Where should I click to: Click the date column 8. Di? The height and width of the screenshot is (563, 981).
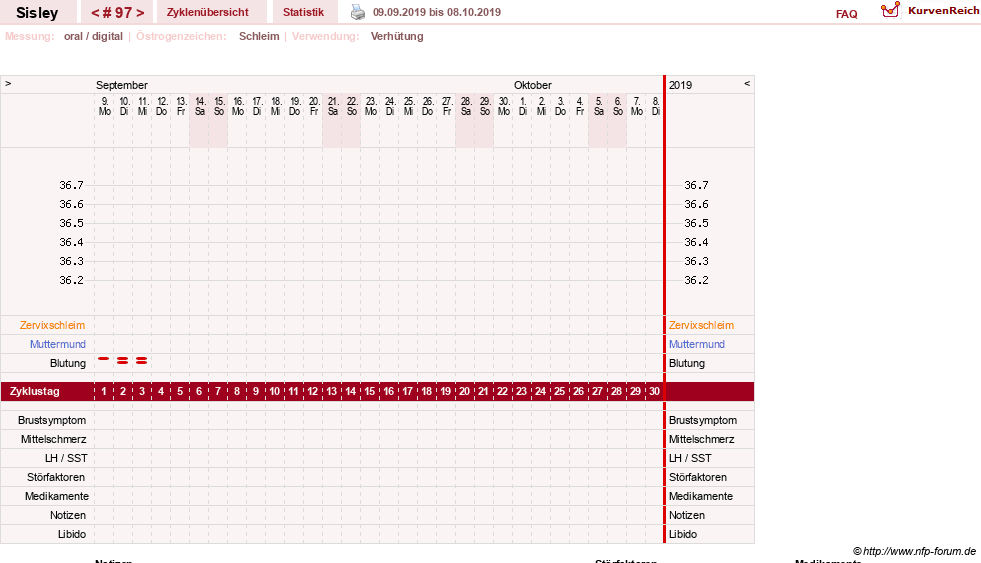click(x=655, y=106)
